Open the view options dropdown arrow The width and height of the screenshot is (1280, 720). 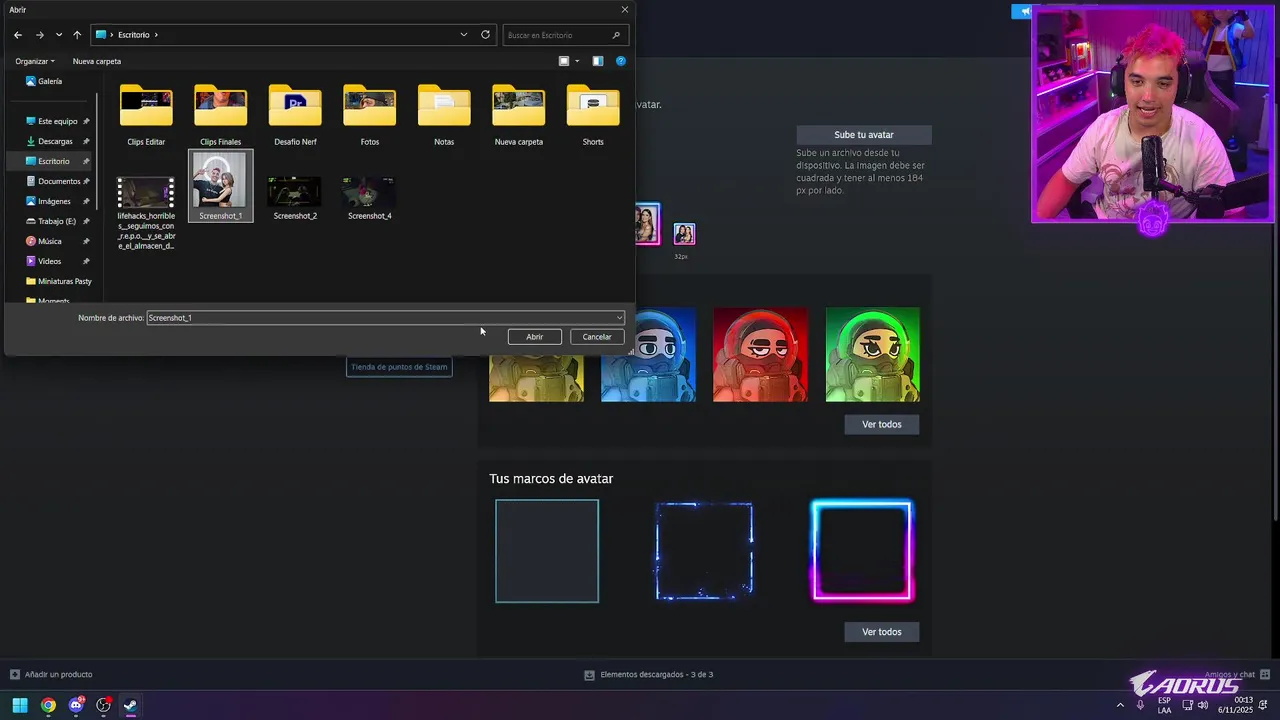(577, 61)
